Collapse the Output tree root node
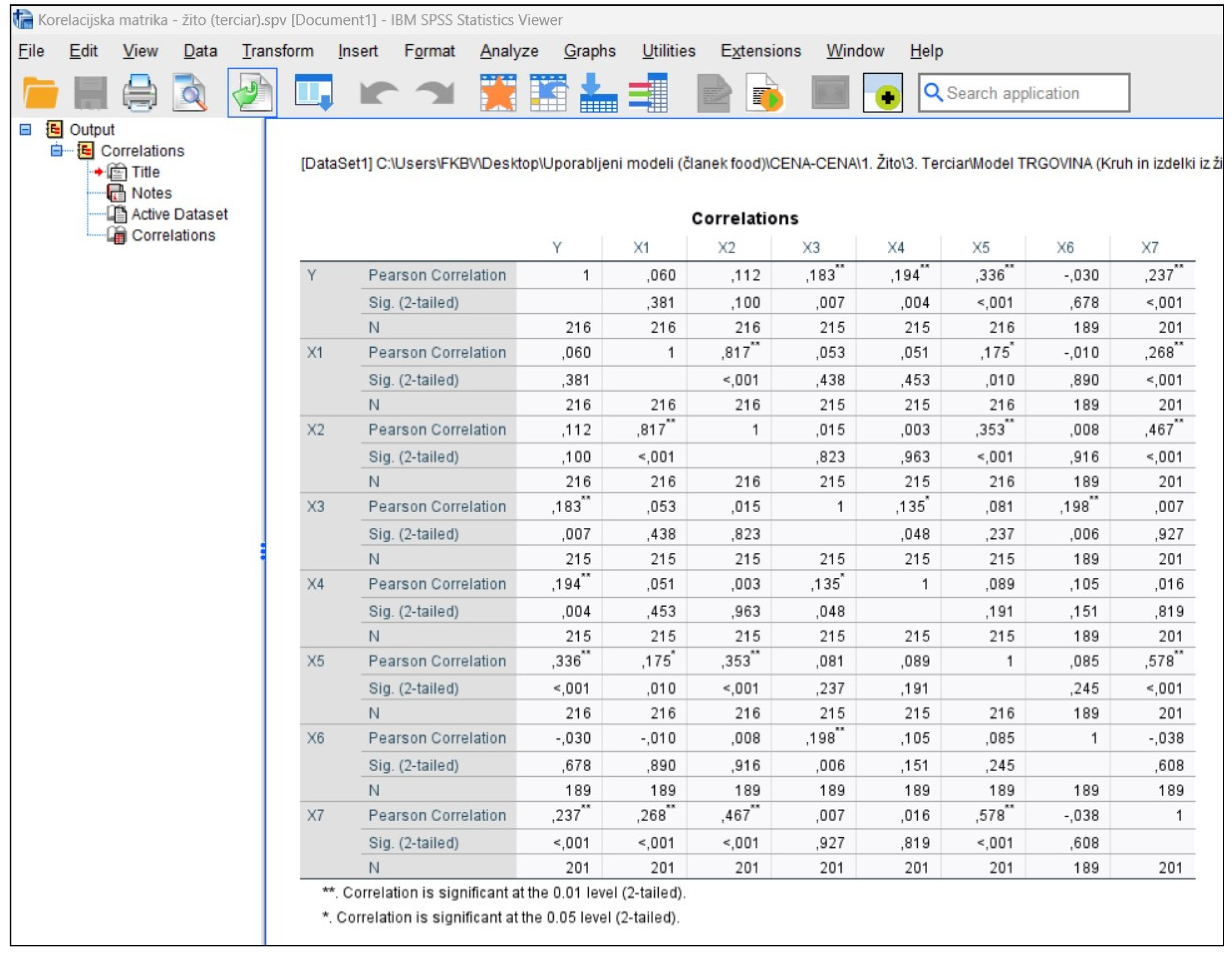The width and height of the screenshot is (1232, 953). [25, 130]
